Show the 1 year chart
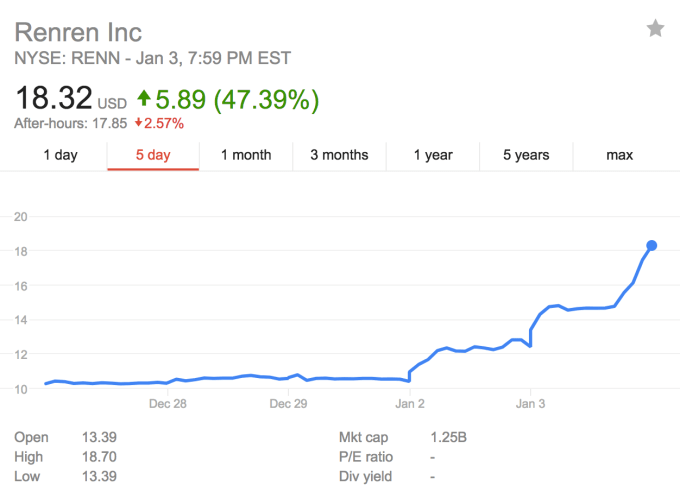 [x=433, y=155]
